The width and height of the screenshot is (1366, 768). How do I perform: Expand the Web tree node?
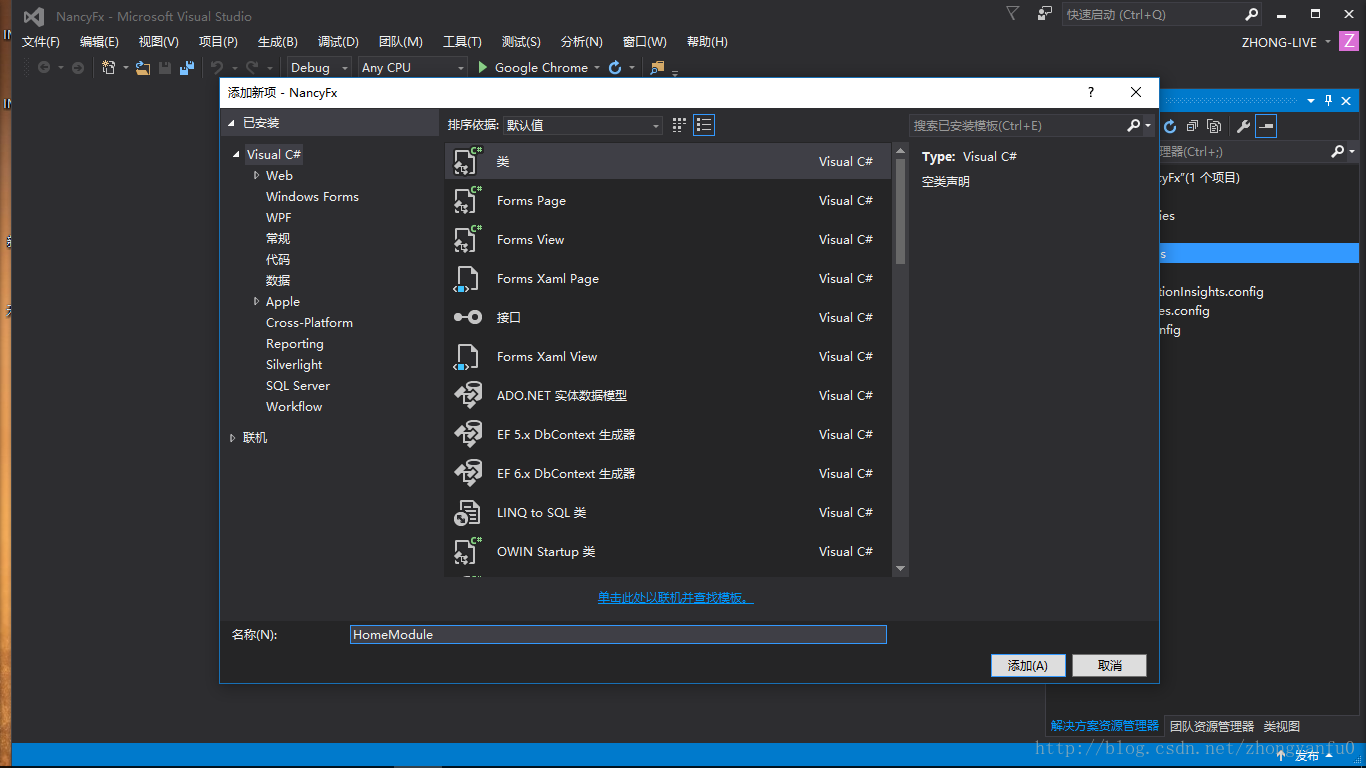256,176
